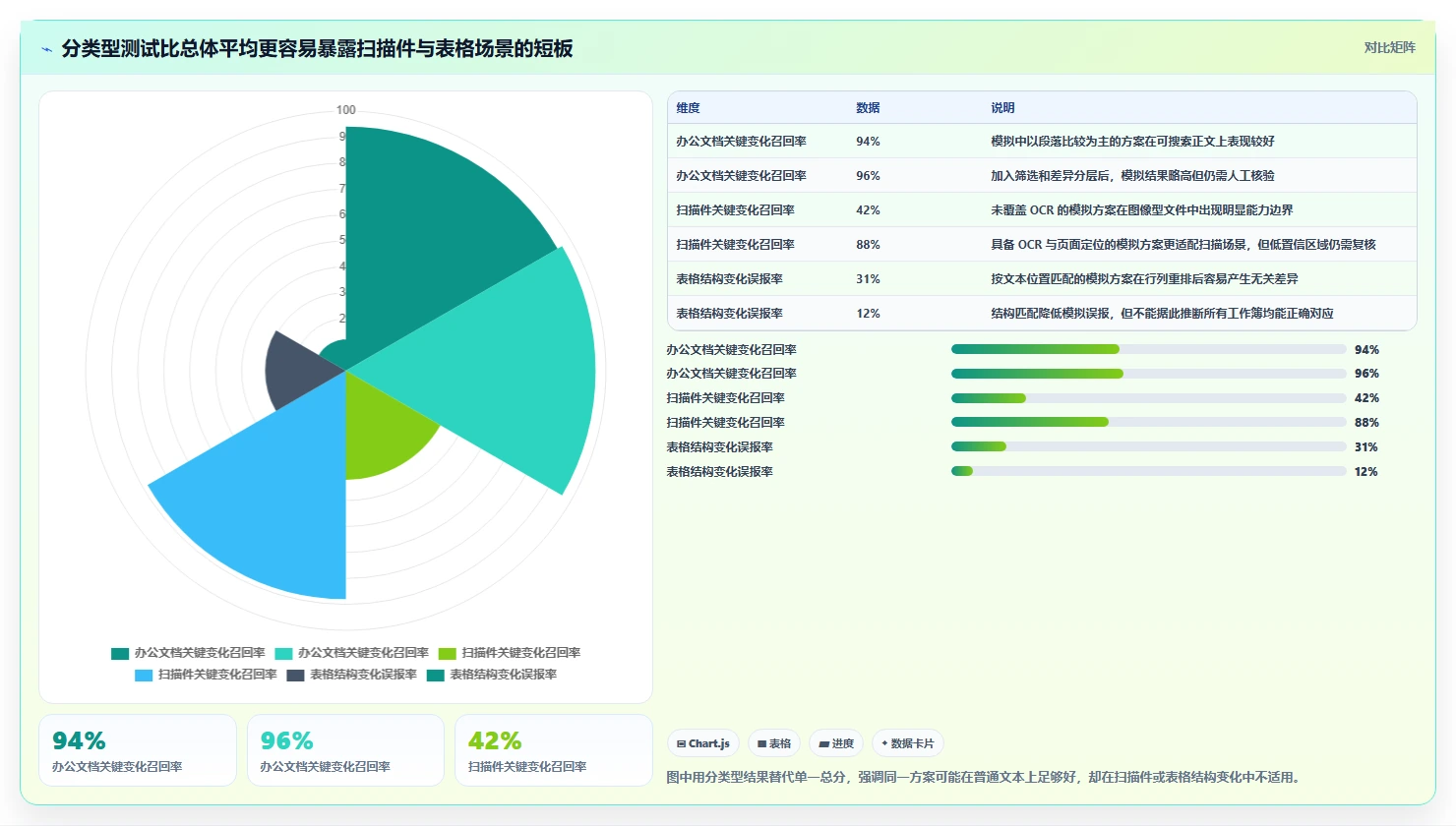Viewport: 1456px width, 826px height.
Task: Click the 42% progress bar
Action: 1148,398
